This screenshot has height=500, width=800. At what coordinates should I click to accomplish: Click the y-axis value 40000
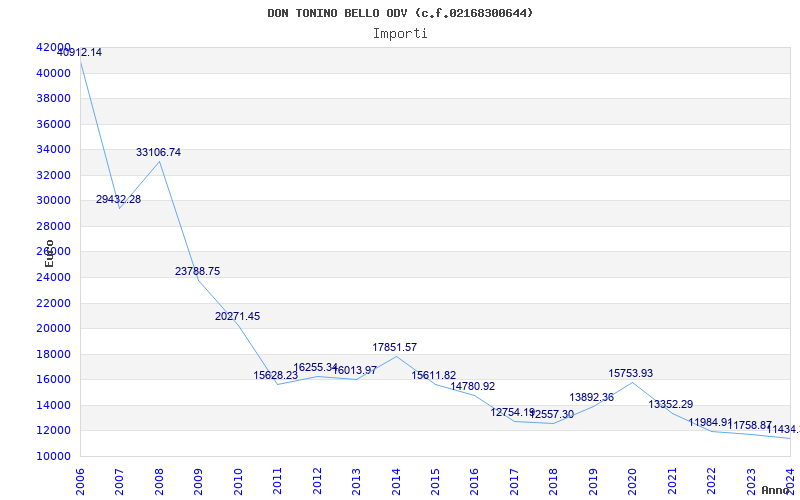tap(53, 73)
